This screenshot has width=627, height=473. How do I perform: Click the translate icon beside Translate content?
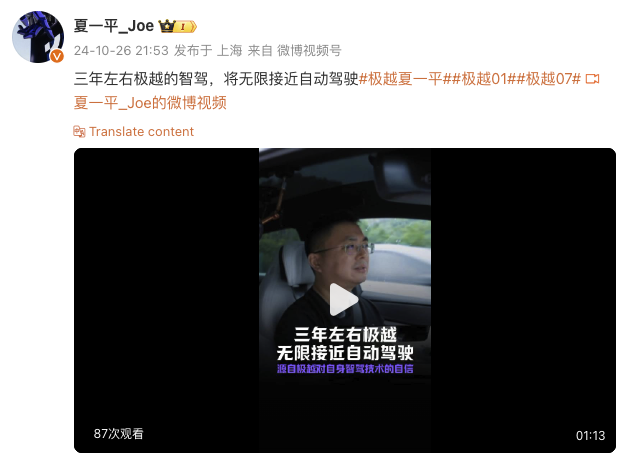point(79,132)
